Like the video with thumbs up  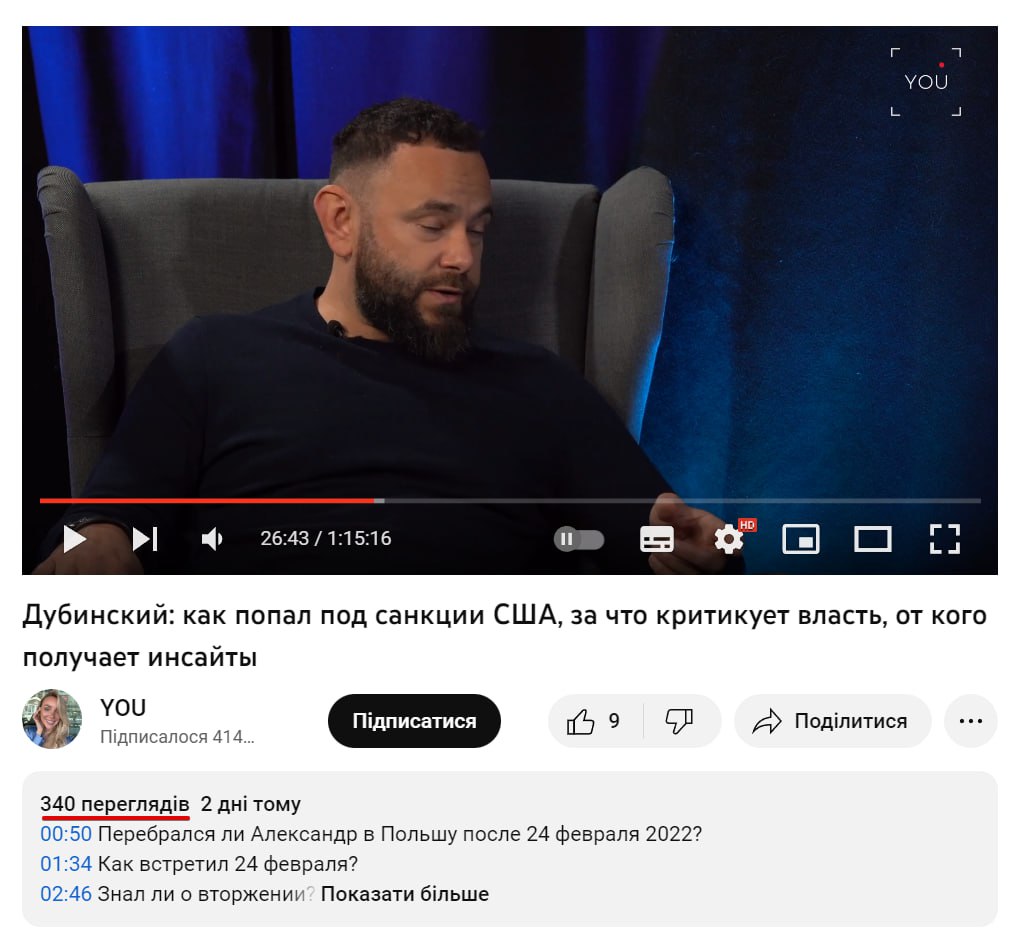coord(595,721)
